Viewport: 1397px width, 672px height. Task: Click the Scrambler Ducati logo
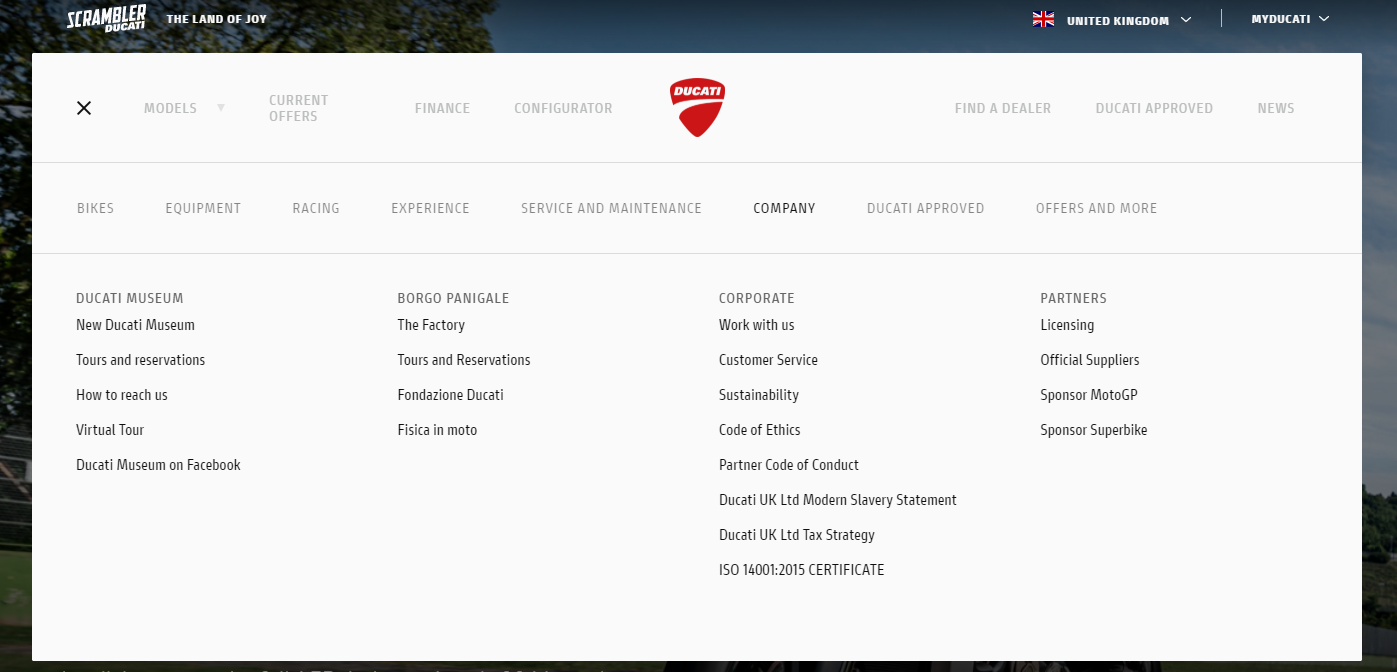tap(106, 18)
